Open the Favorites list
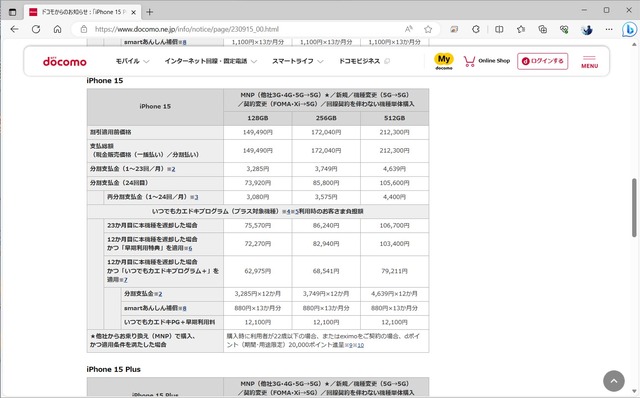Viewport: 640px width, 398px height. [521, 29]
